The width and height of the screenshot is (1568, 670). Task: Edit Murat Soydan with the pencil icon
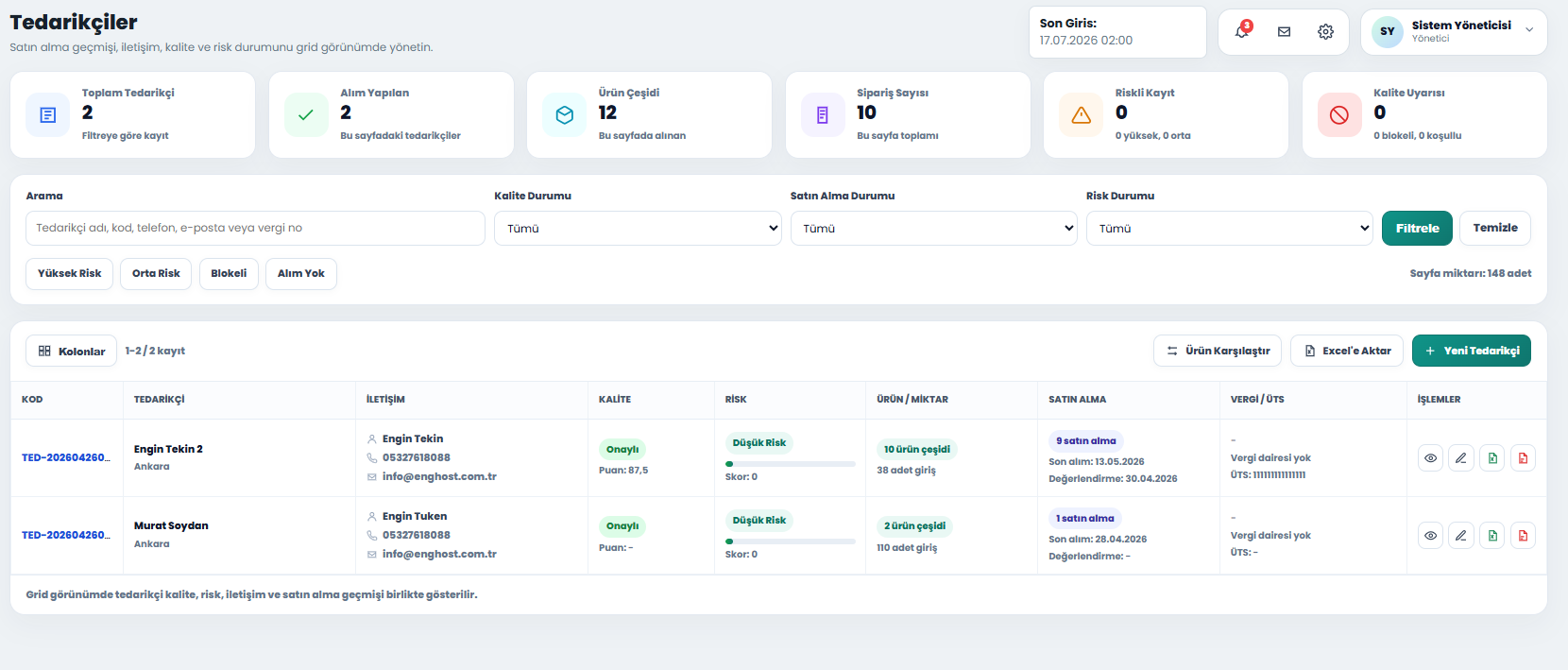[x=1461, y=536]
